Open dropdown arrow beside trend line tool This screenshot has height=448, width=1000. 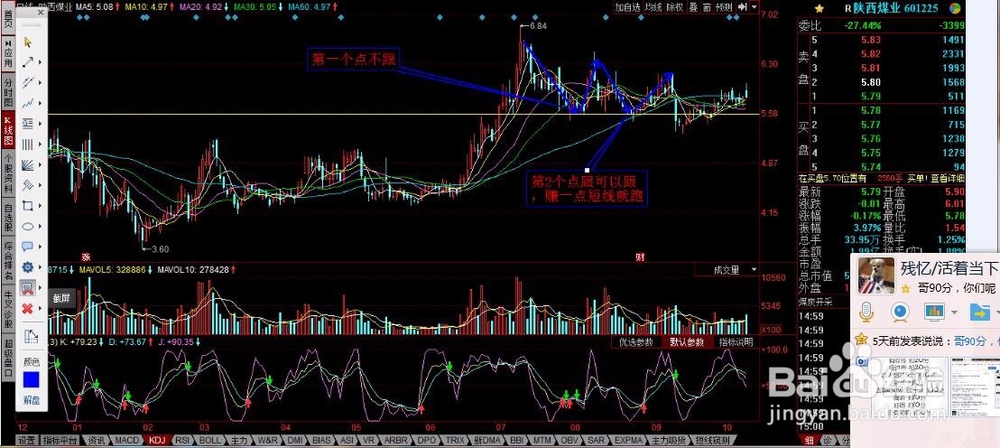pyautogui.click(x=40, y=63)
